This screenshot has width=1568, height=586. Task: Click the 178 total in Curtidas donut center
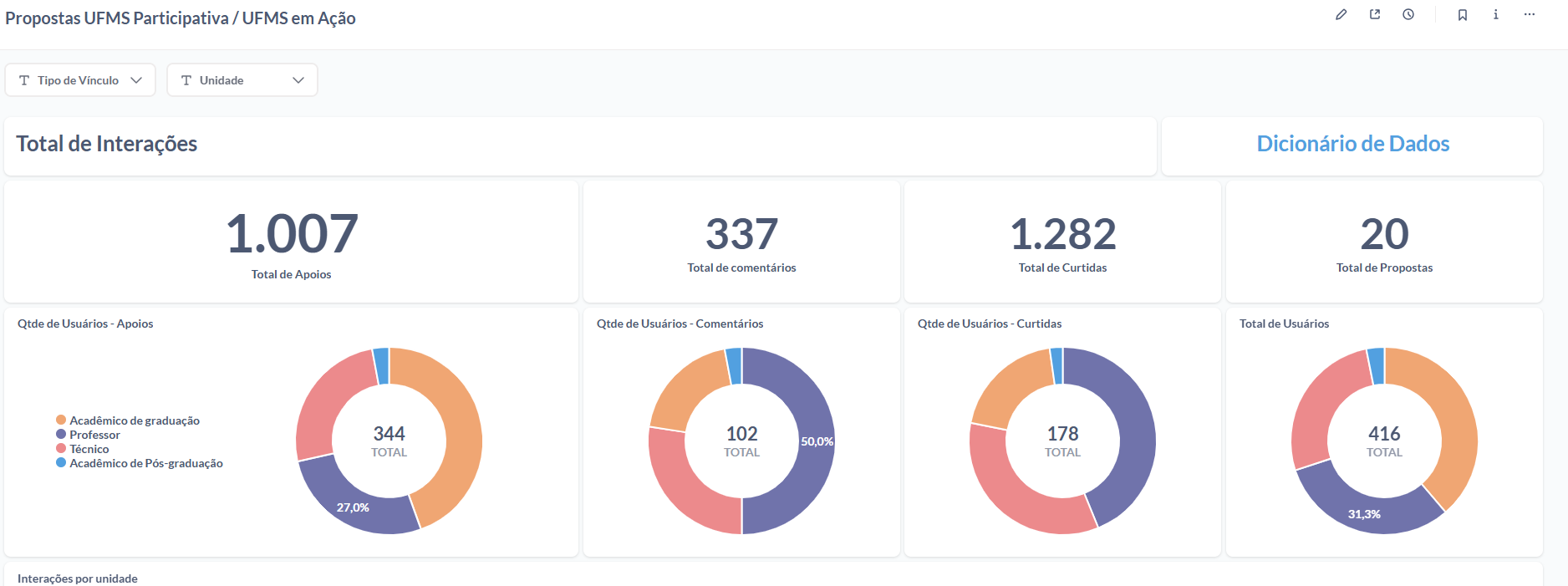pyautogui.click(x=1062, y=434)
